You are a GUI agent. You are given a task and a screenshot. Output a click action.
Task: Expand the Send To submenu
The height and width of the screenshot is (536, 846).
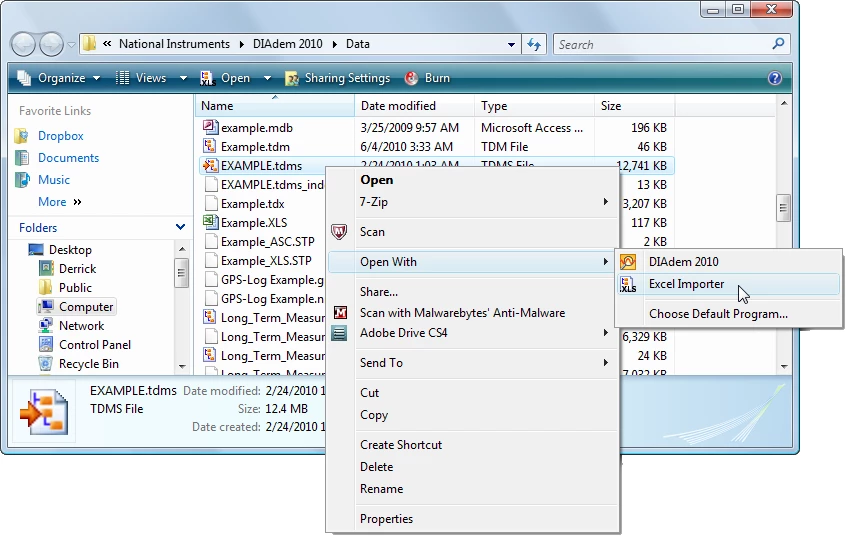coord(605,363)
